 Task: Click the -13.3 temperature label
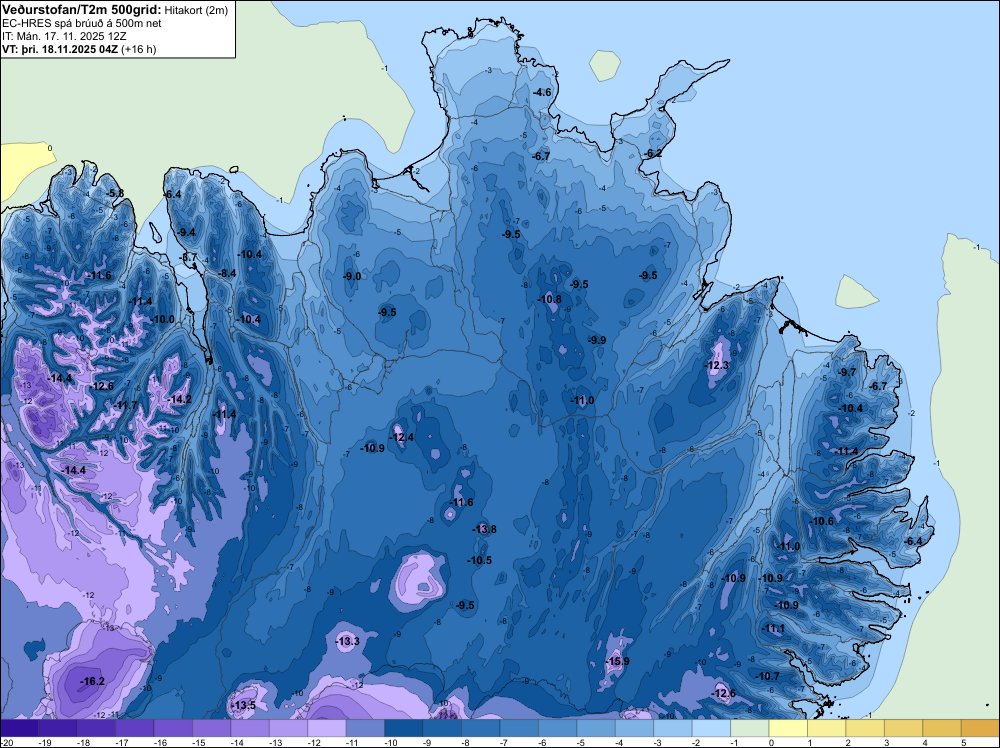coord(348,641)
